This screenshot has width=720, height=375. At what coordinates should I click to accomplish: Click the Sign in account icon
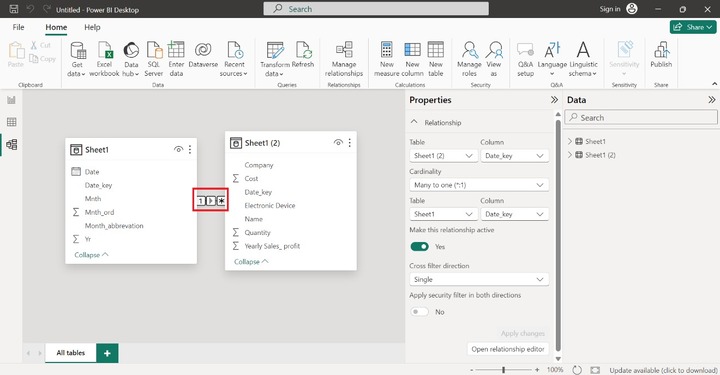[x=632, y=9]
